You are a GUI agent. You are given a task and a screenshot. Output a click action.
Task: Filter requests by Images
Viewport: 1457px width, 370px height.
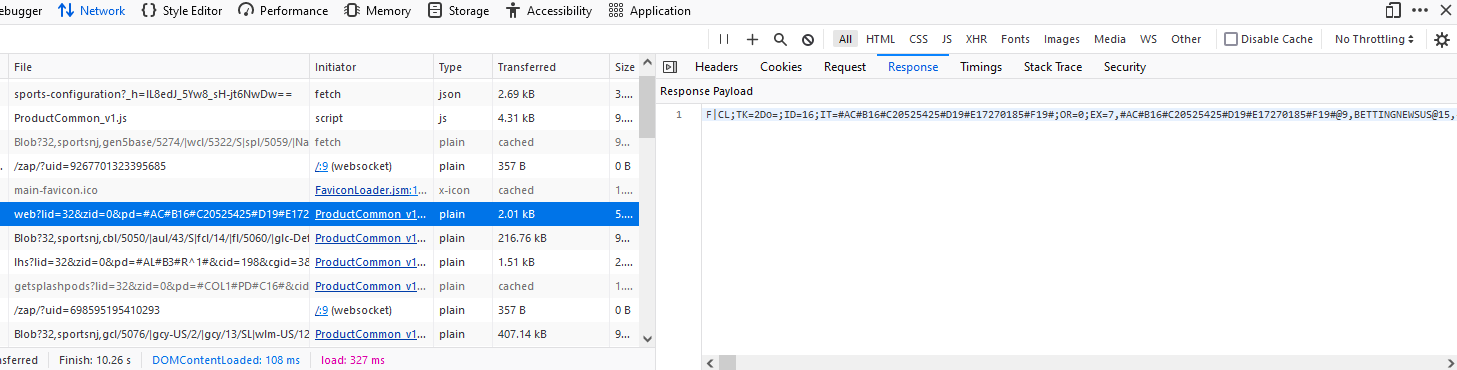pos(1061,39)
